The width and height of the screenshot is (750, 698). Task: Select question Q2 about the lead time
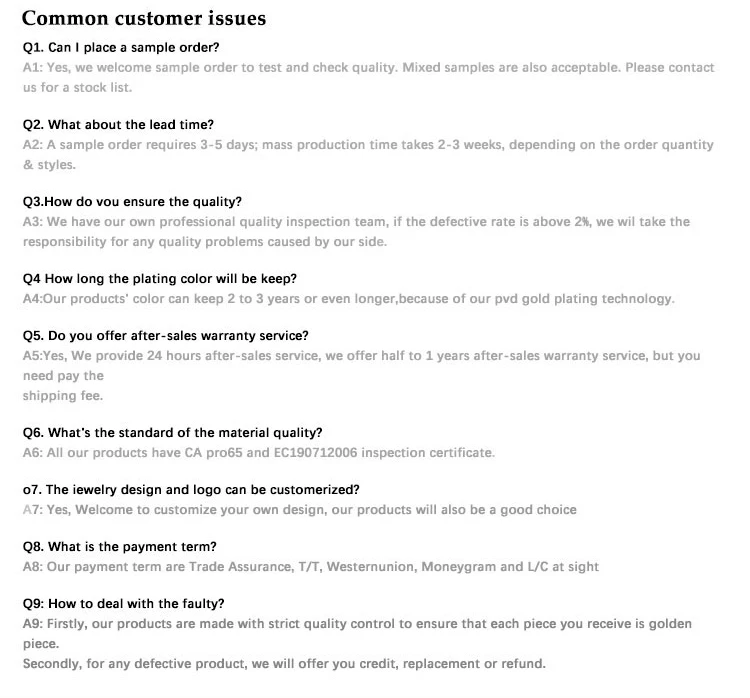point(118,125)
